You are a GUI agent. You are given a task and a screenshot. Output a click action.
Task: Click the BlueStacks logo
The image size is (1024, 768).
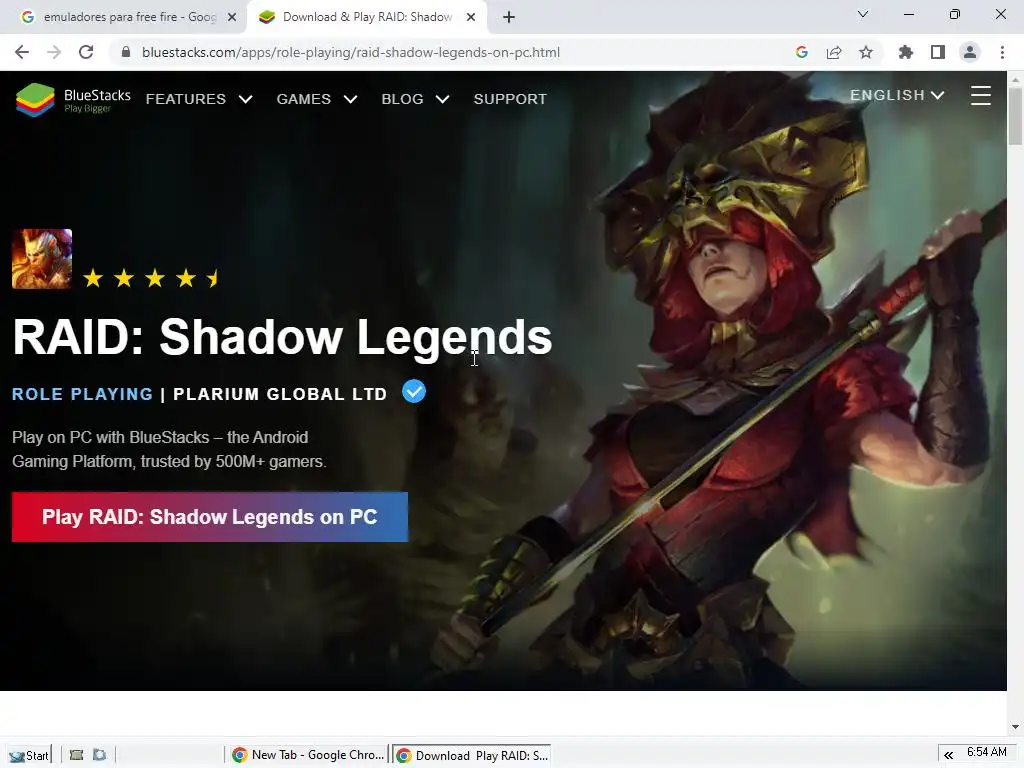(x=73, y=99)
